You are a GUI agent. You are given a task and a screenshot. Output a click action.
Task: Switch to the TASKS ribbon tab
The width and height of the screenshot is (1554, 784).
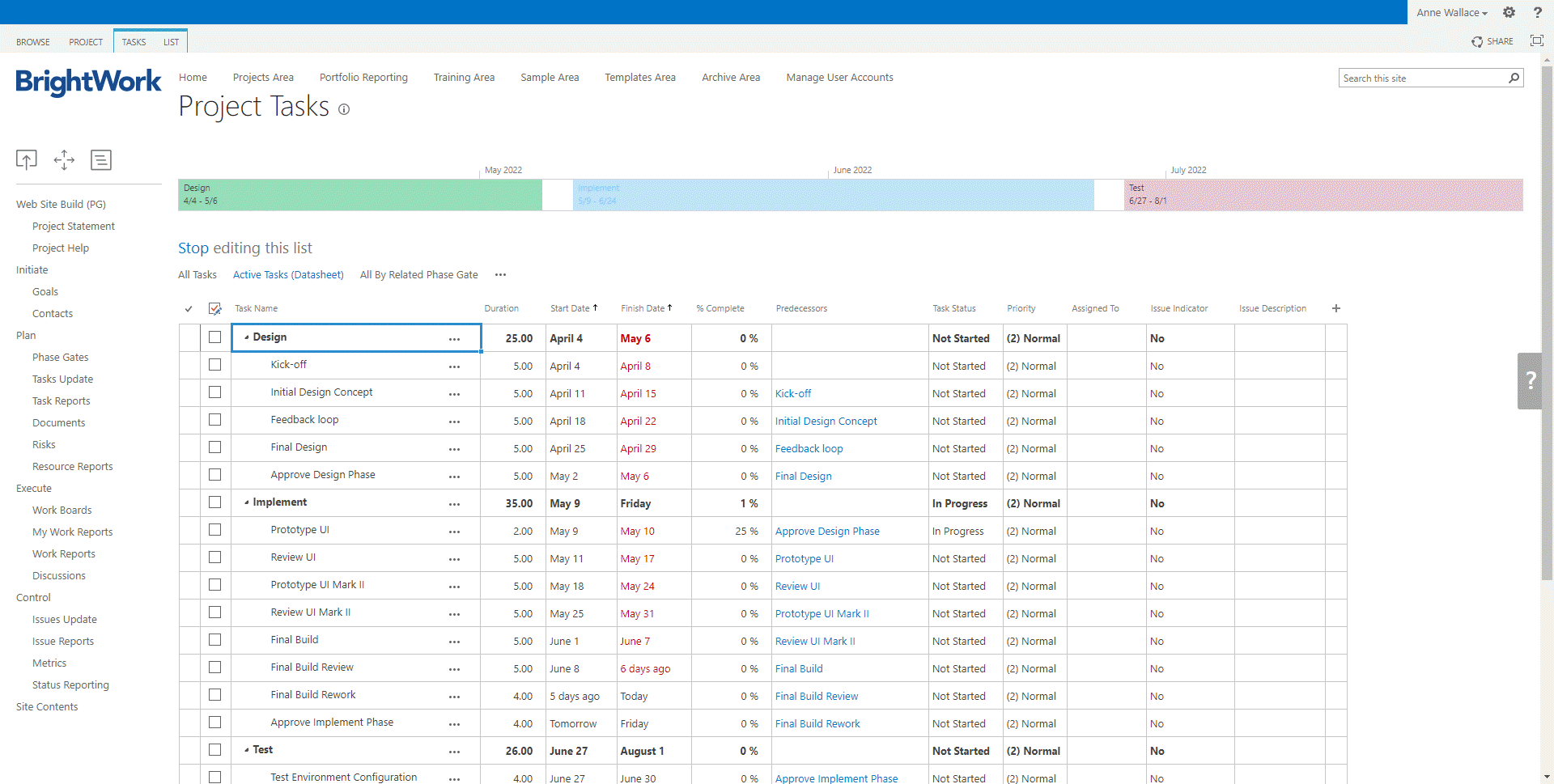(x=134, y=42)
